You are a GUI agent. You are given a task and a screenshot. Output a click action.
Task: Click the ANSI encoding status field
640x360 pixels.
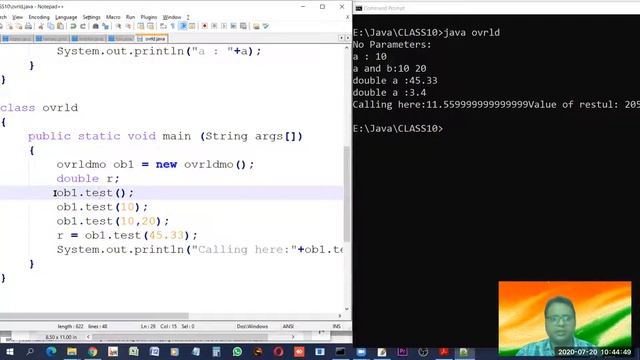[x=288, y=326]
